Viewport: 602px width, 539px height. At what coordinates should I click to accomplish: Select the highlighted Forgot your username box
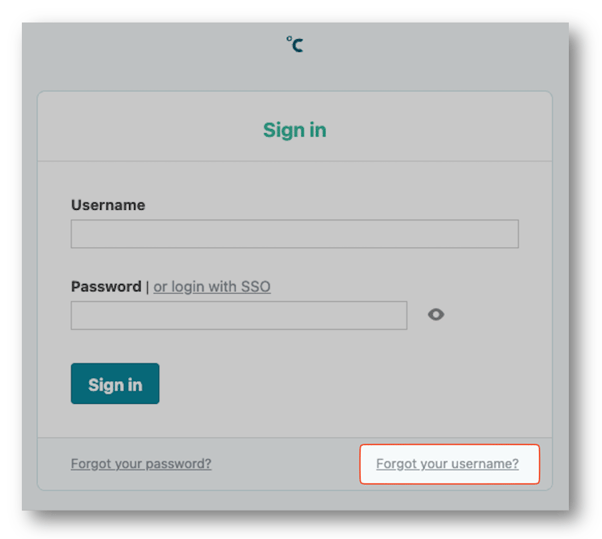(450, 464)
